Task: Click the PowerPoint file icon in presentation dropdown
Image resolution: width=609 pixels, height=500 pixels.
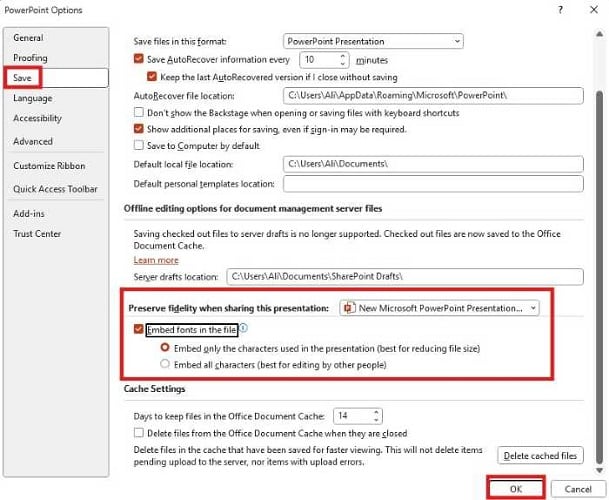Action: [x=348, y=308]
